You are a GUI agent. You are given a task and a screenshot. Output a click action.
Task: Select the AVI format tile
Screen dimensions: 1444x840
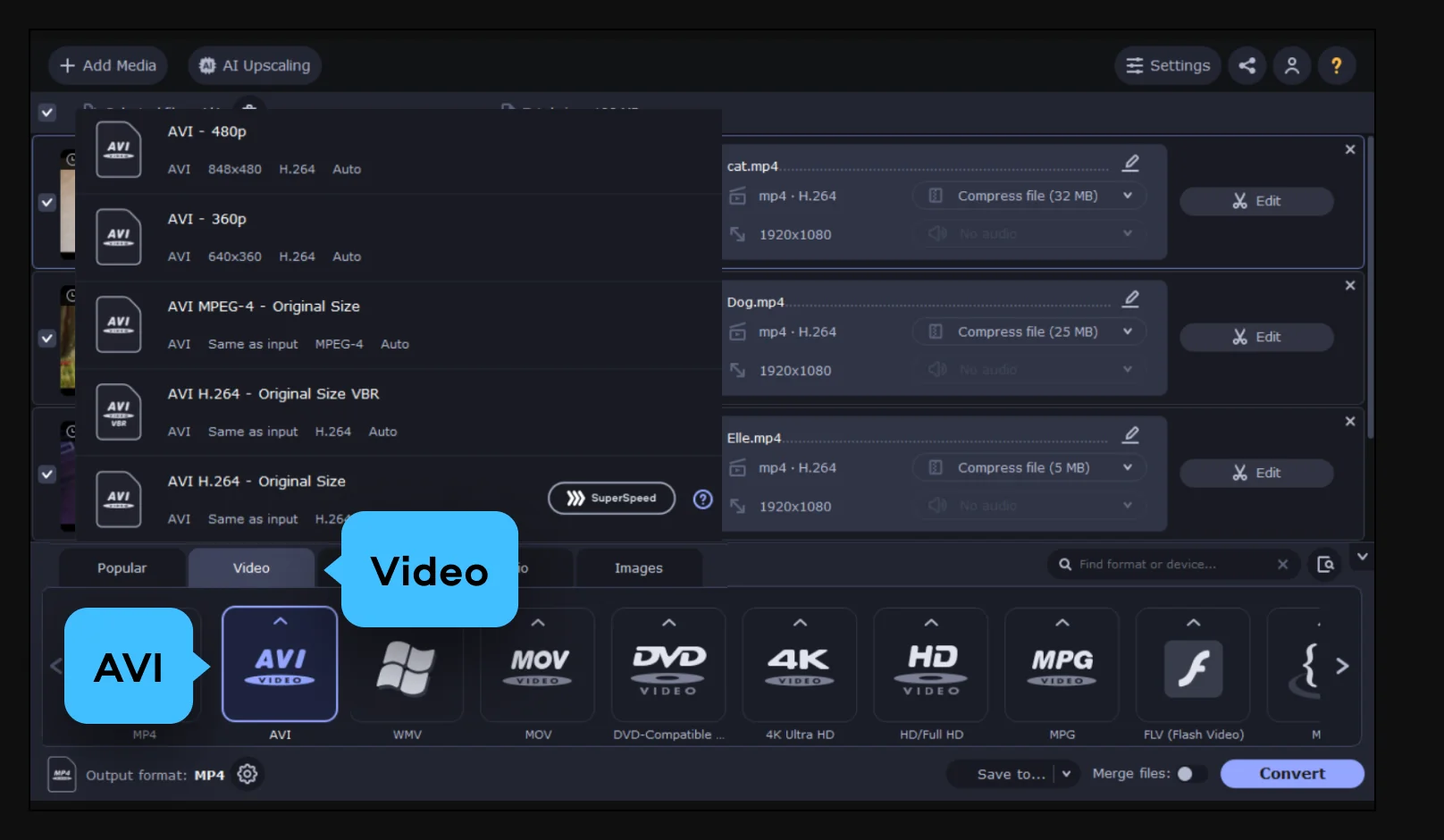point(280,664)
